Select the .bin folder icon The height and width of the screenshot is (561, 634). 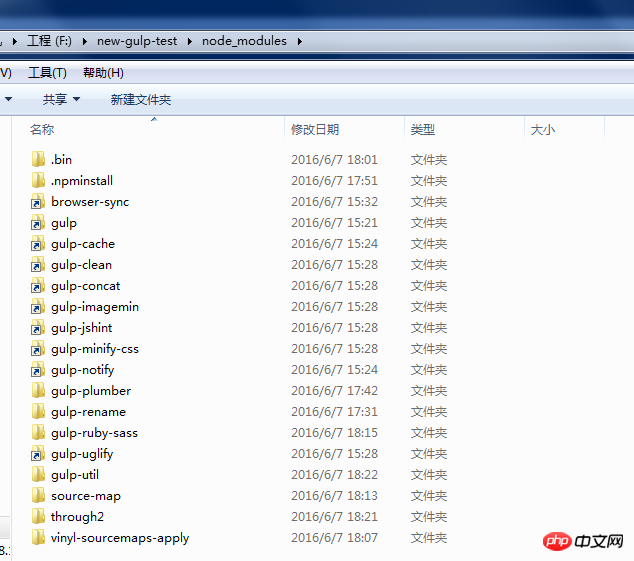click(38, 159)
